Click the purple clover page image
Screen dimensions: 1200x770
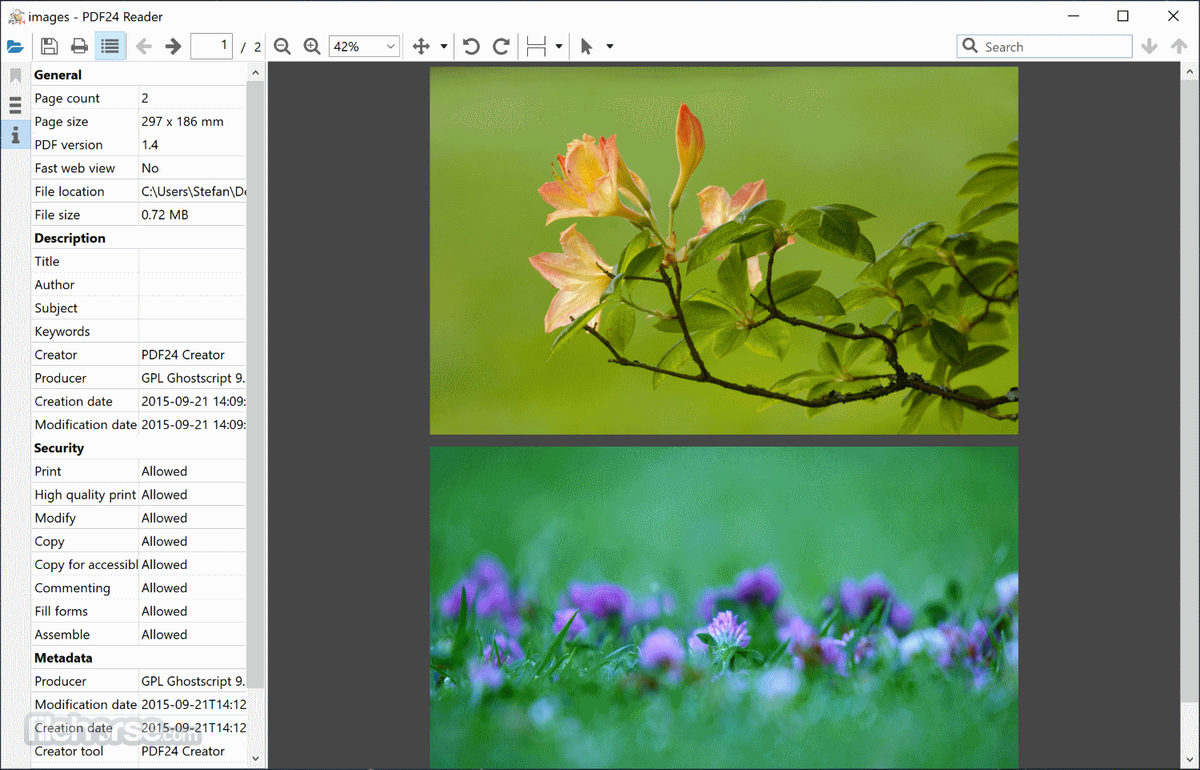(724, 608)
